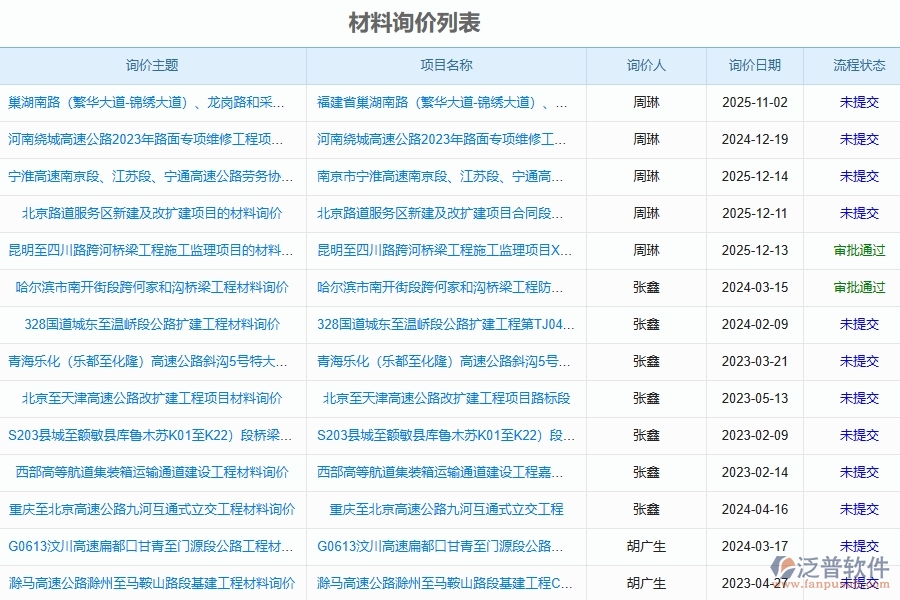Click date 2025-11-02 in the first row
The width and height of the screenshot is (900, 600).
[757, 103]
